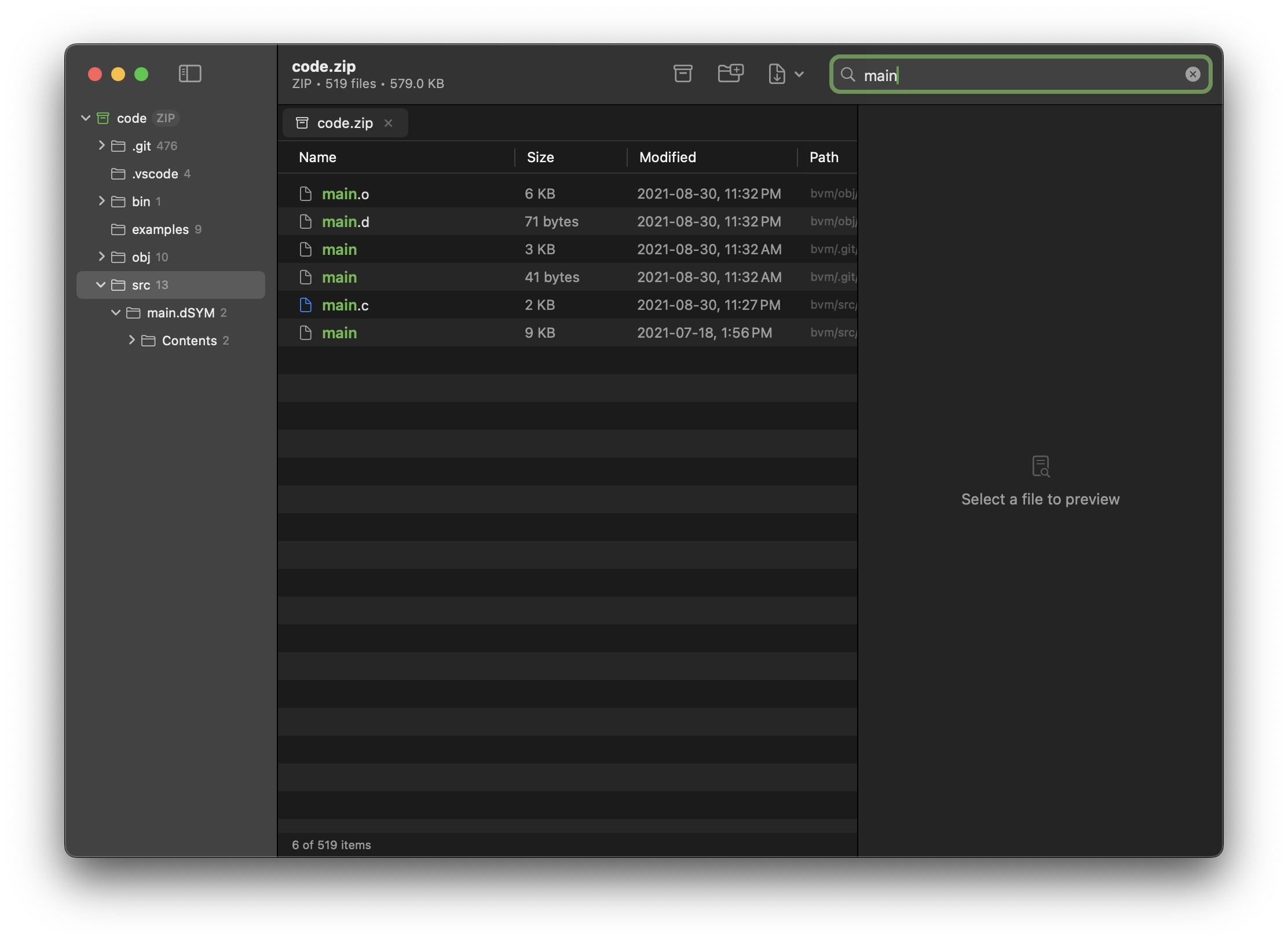Close the code.zip tab
1288x943 pixels.
[x=389, y=123]
